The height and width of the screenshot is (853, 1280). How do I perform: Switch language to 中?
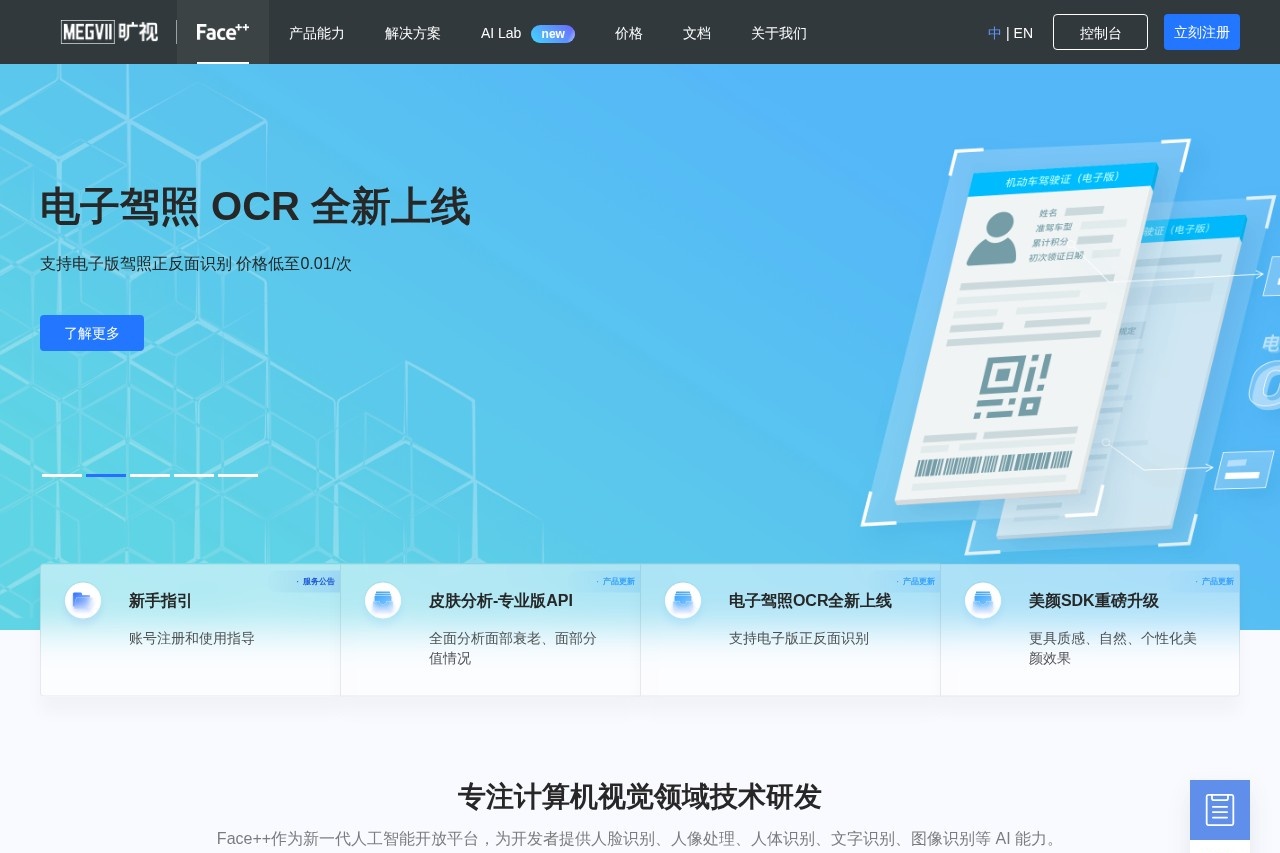995,33
